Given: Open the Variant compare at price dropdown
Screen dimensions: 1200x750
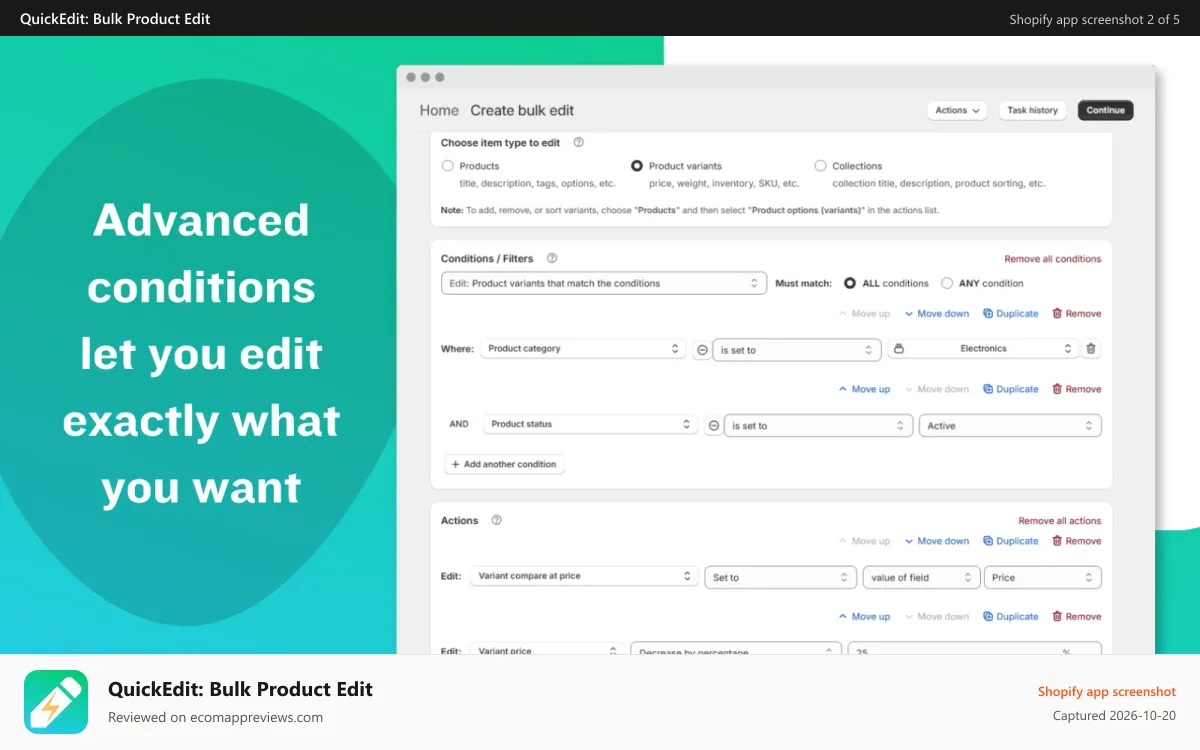Looking at the screenshot, I should (584, 576).
